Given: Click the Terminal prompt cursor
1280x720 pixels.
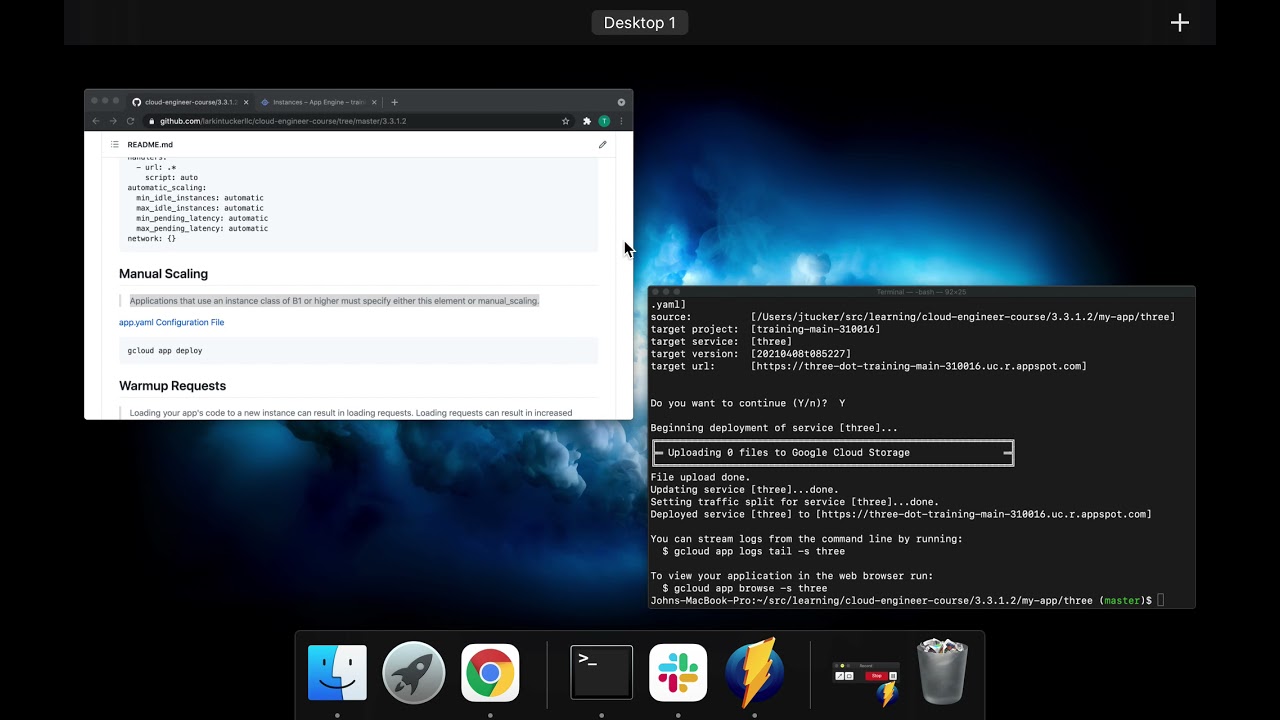Looking at the screenshot, I should coord(1161,601).
